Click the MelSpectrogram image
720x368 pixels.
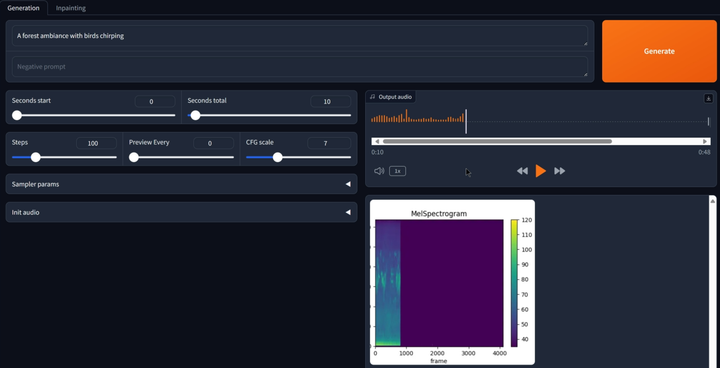[452, 282]
